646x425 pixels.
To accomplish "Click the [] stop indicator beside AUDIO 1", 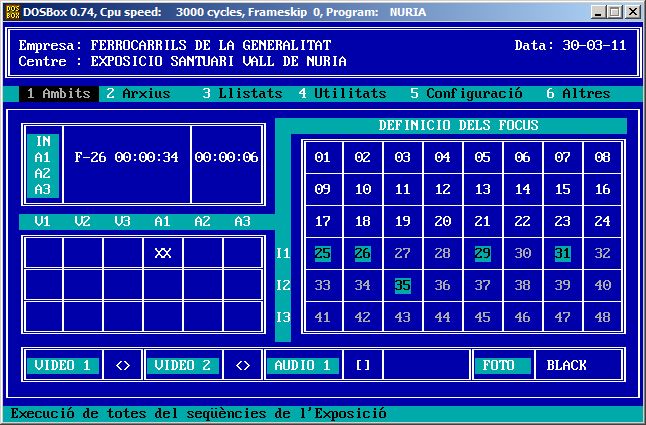I will tap(362, 366).
